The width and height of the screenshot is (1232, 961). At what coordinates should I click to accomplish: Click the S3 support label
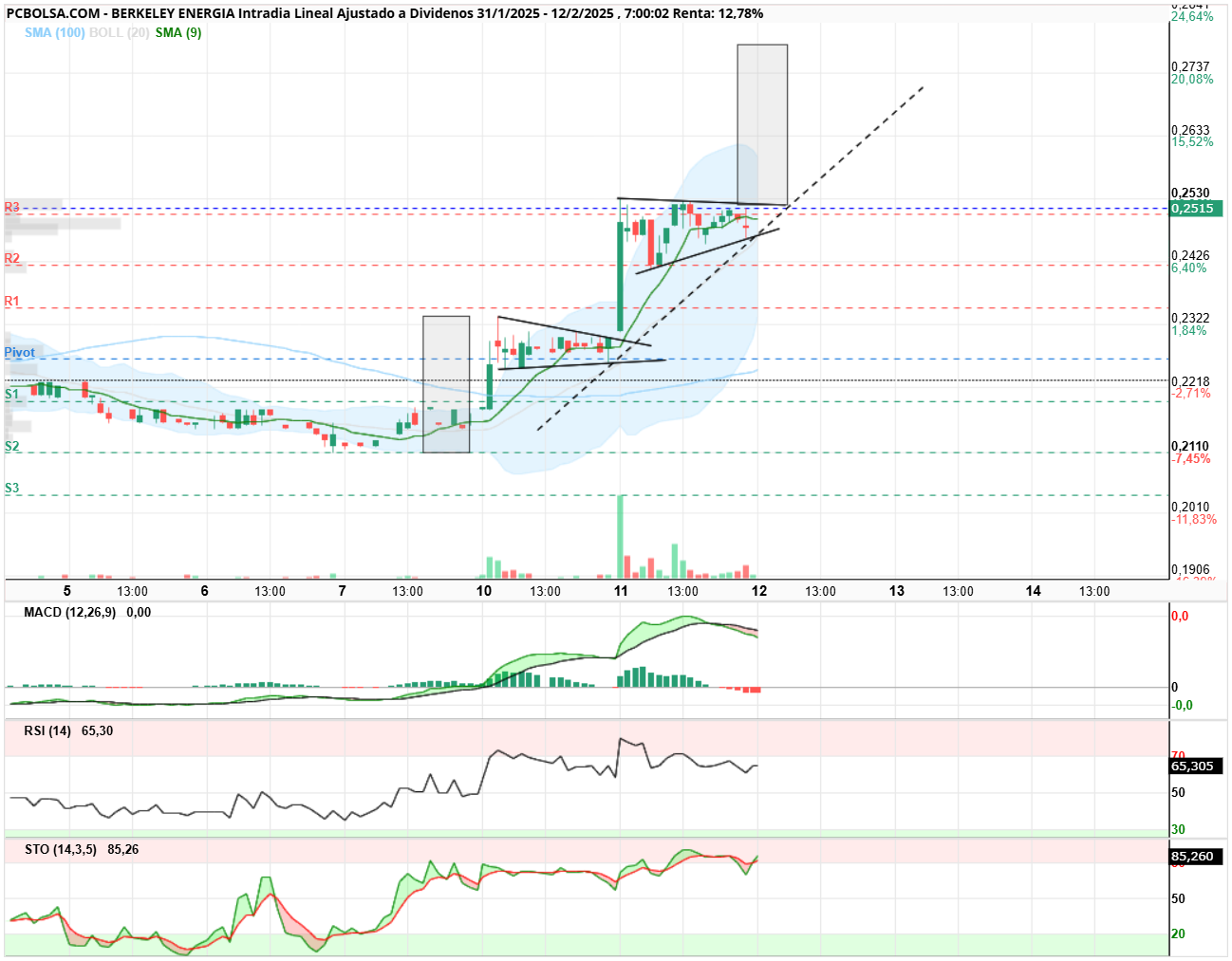pyautogui.click(x=11, y=488)
